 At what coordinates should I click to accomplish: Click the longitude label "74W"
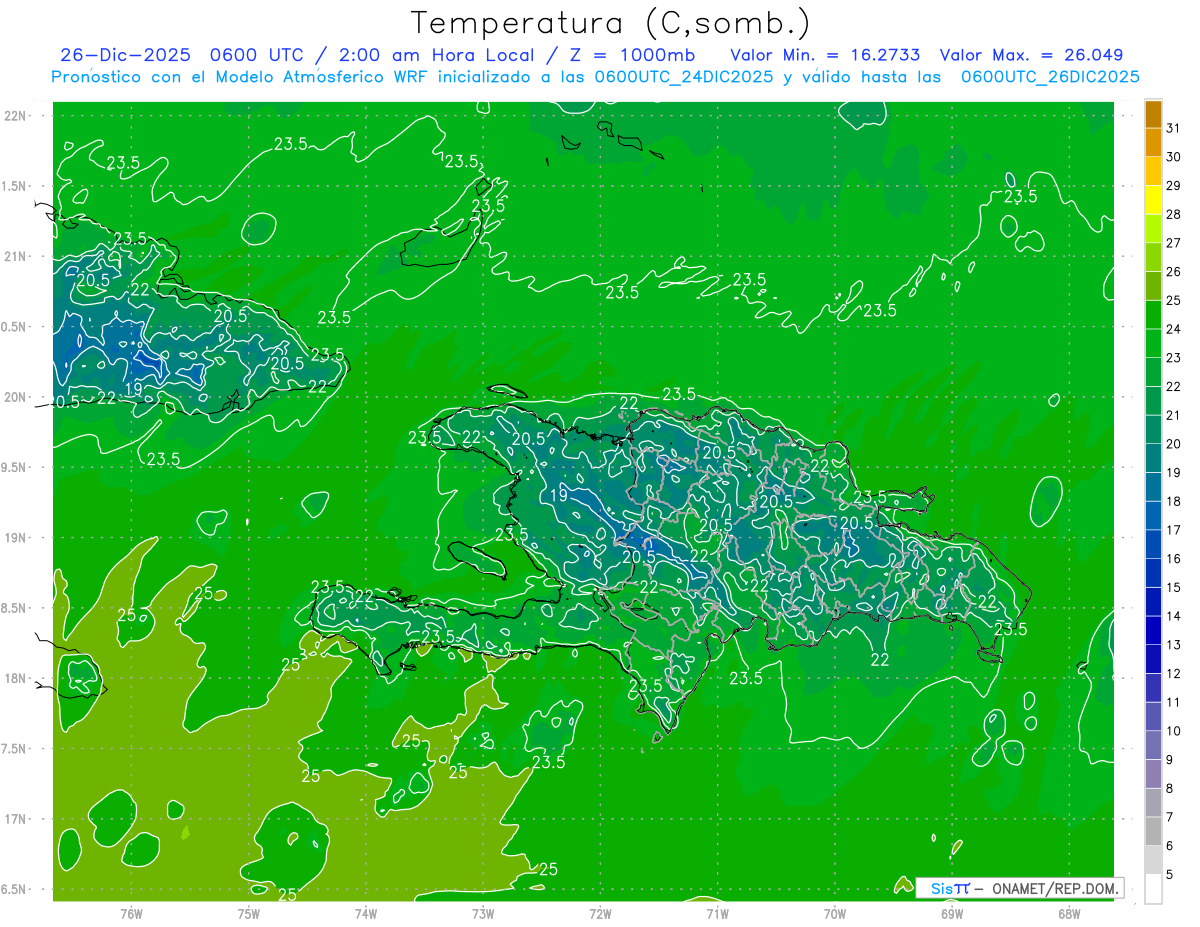click(x=365, y=914)
